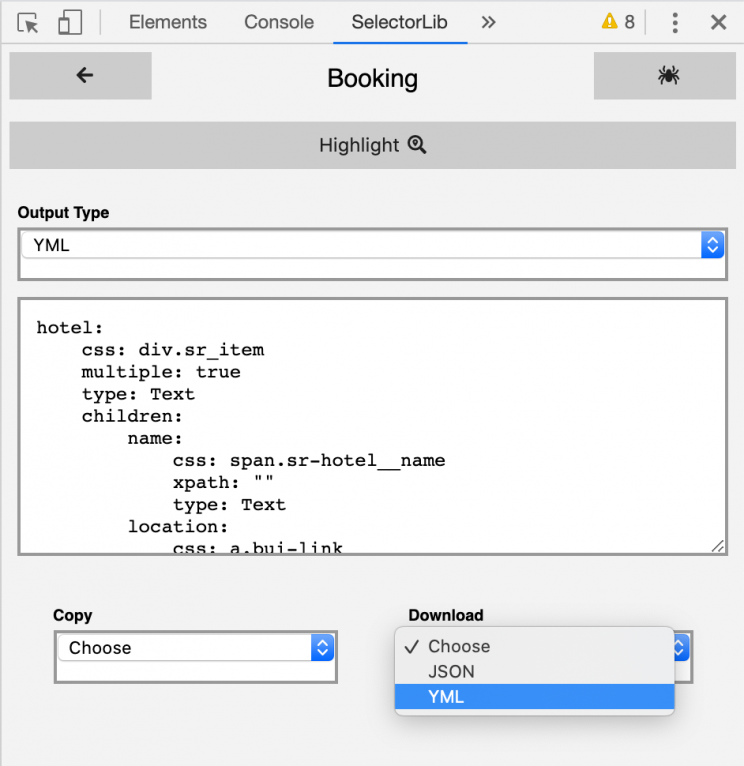
Task: Pick the Choose option in Download menu
Action: (x=534, y=646)
